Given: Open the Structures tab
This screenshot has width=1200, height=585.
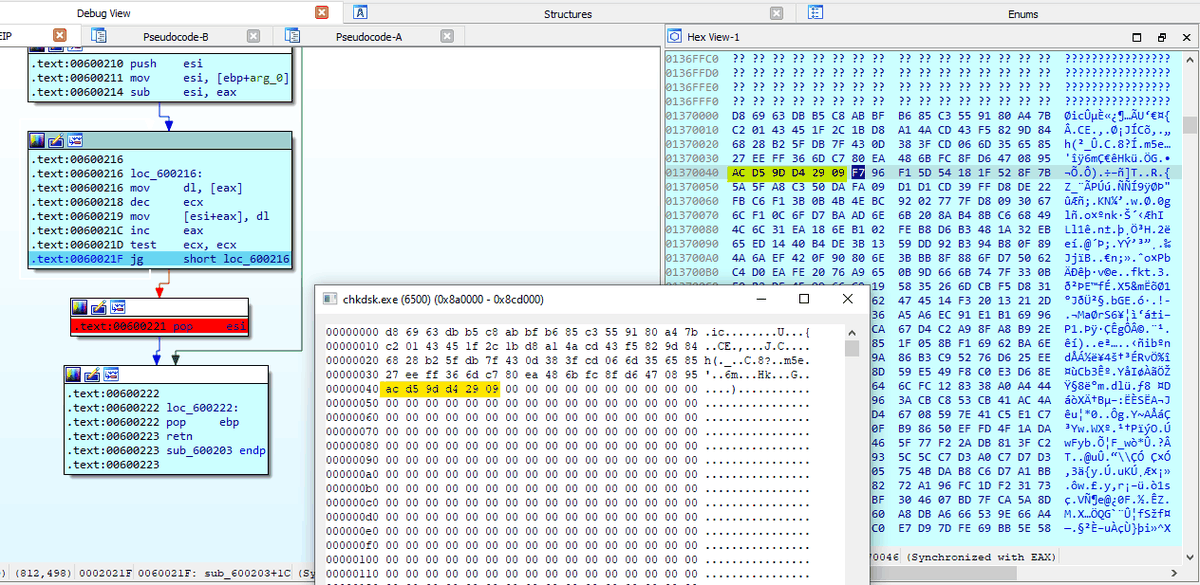Looking at the screenshot, I should pos(567,14).
